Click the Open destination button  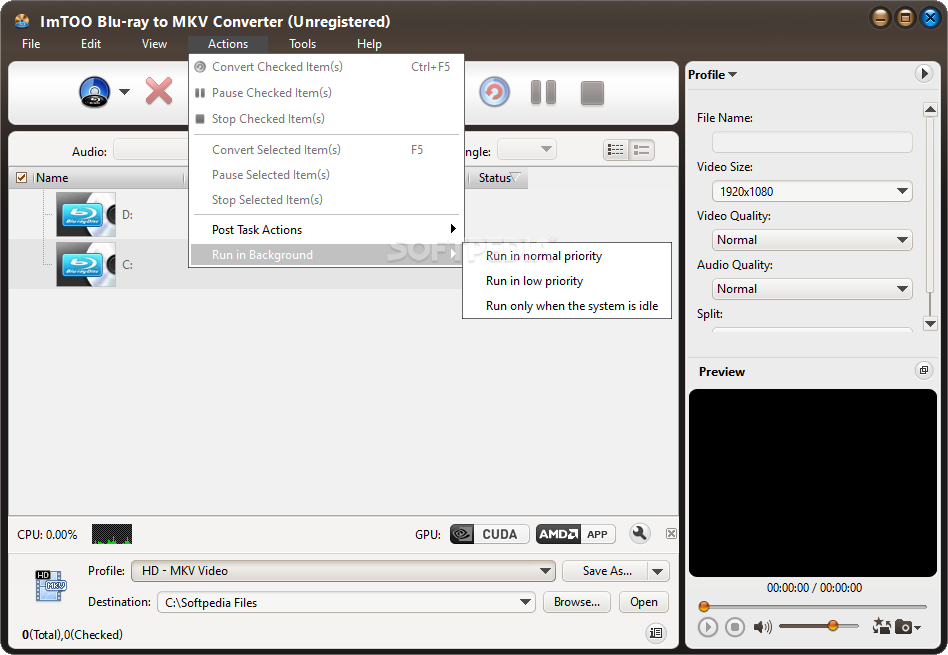(x=644, y=602)
